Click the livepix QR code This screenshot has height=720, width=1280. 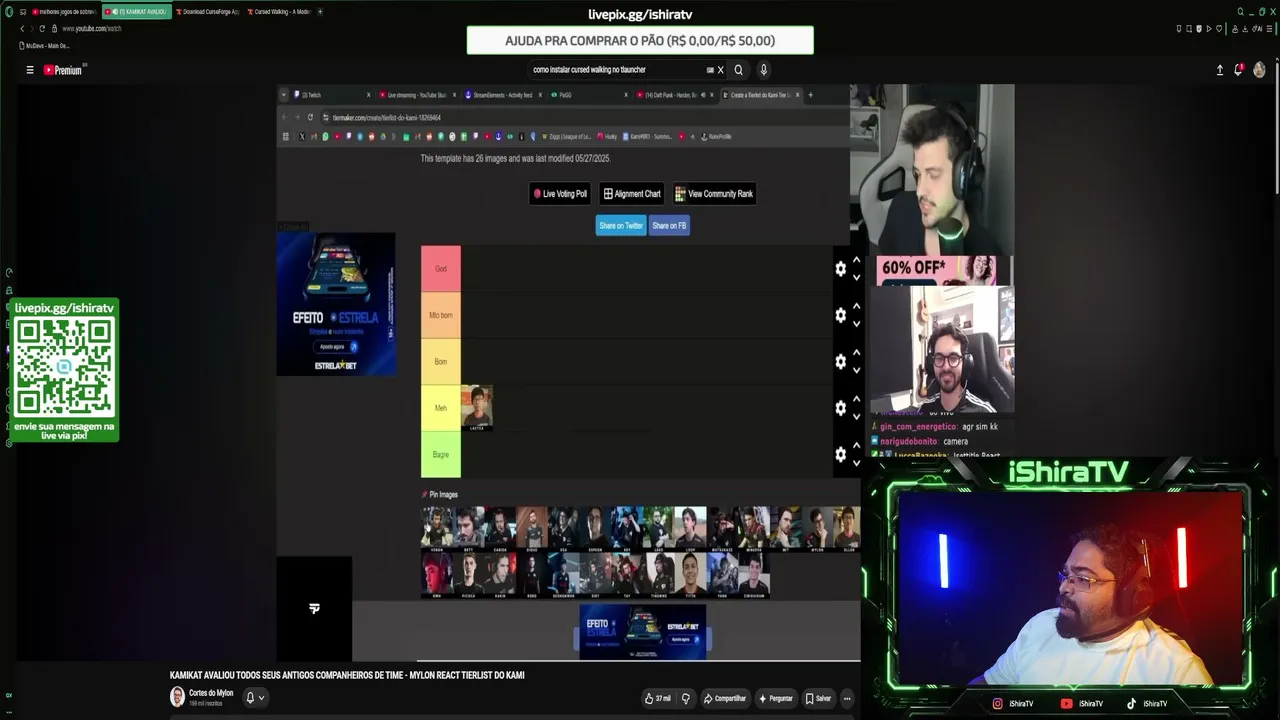64,369
